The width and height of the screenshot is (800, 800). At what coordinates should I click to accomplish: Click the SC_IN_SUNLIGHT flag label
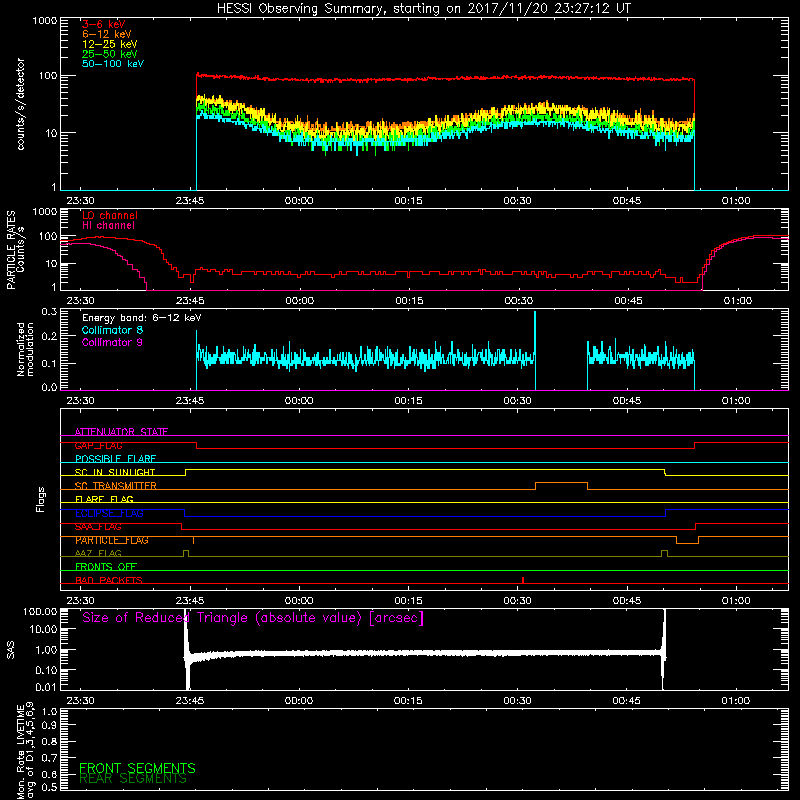point(115,472)
